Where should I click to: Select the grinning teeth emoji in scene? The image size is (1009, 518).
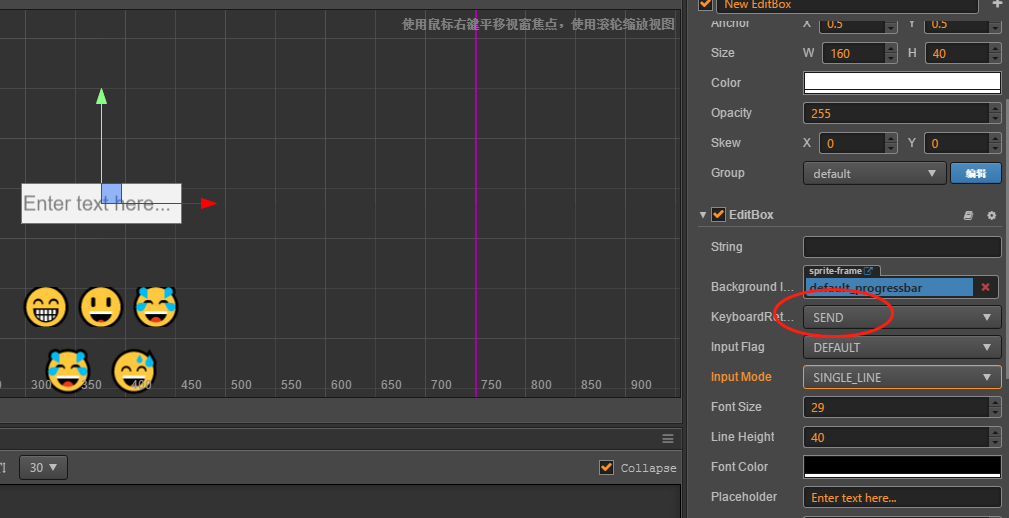click(46, 307)
